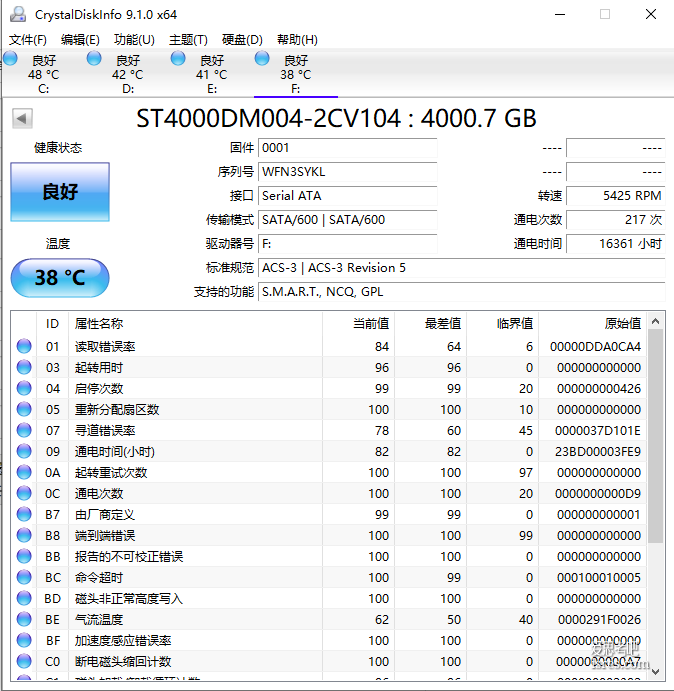Screen dimensions: 674x691
Task: Click the status icon of row BE 气流温度
Action: click(24, 619)
